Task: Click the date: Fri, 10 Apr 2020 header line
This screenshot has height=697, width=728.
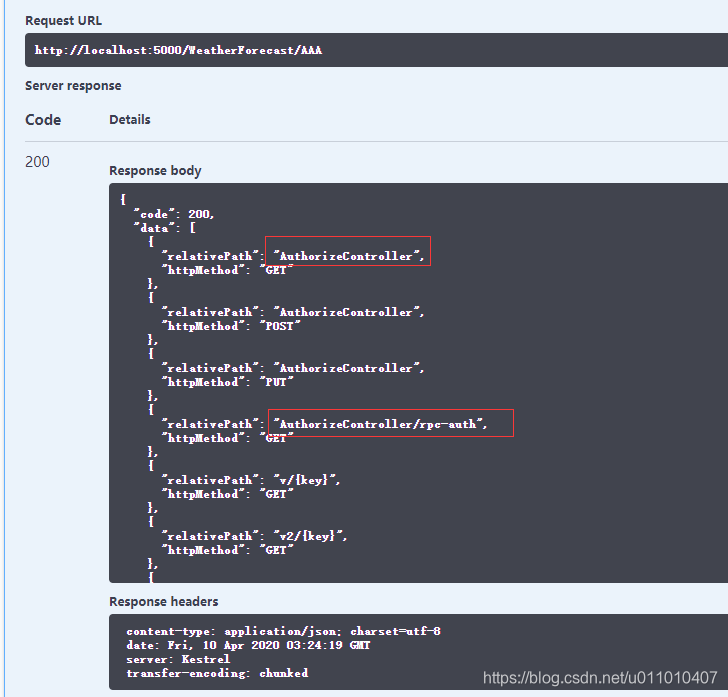Action: pyautogui.click(x=248, y=645)
